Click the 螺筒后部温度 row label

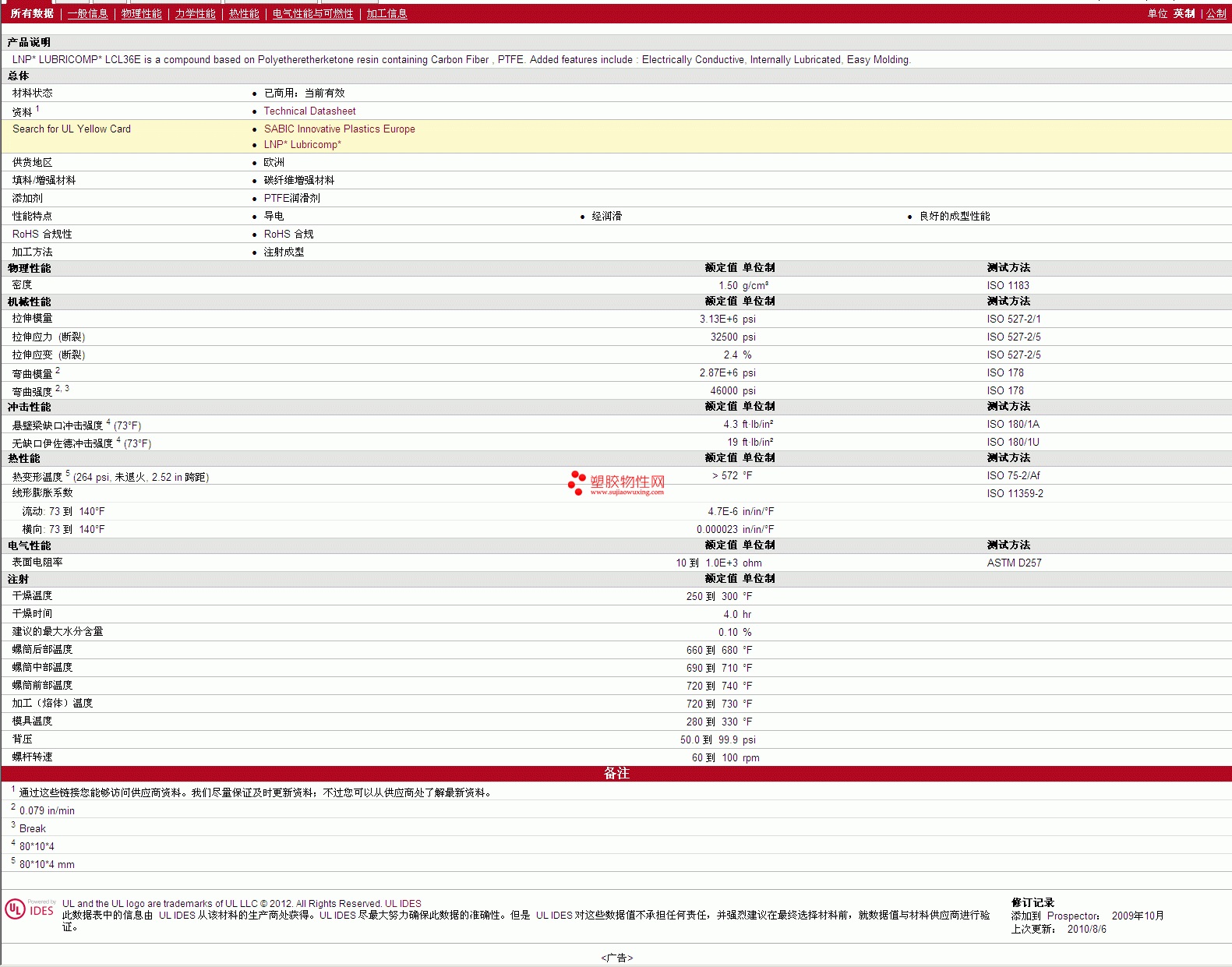[x=42, y=649]
